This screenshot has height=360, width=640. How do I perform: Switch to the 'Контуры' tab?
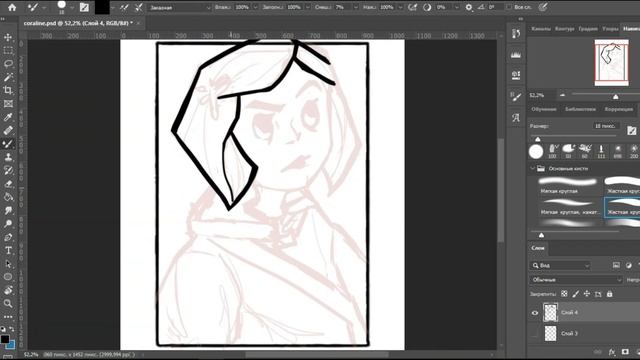pyautogui.click(x=564, y=29)
